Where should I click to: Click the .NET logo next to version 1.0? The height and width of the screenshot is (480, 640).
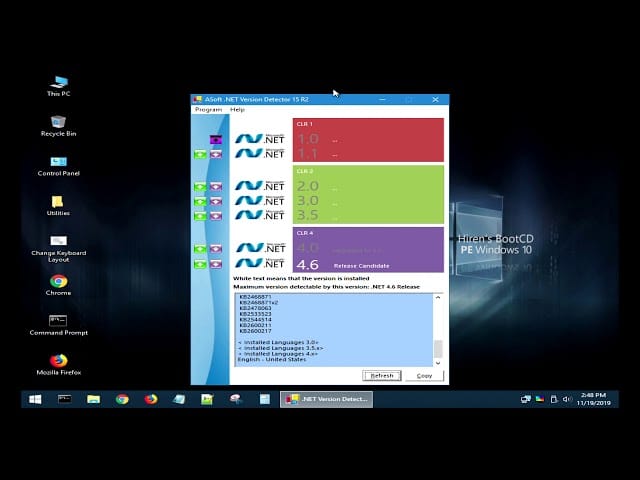[260, 139]
